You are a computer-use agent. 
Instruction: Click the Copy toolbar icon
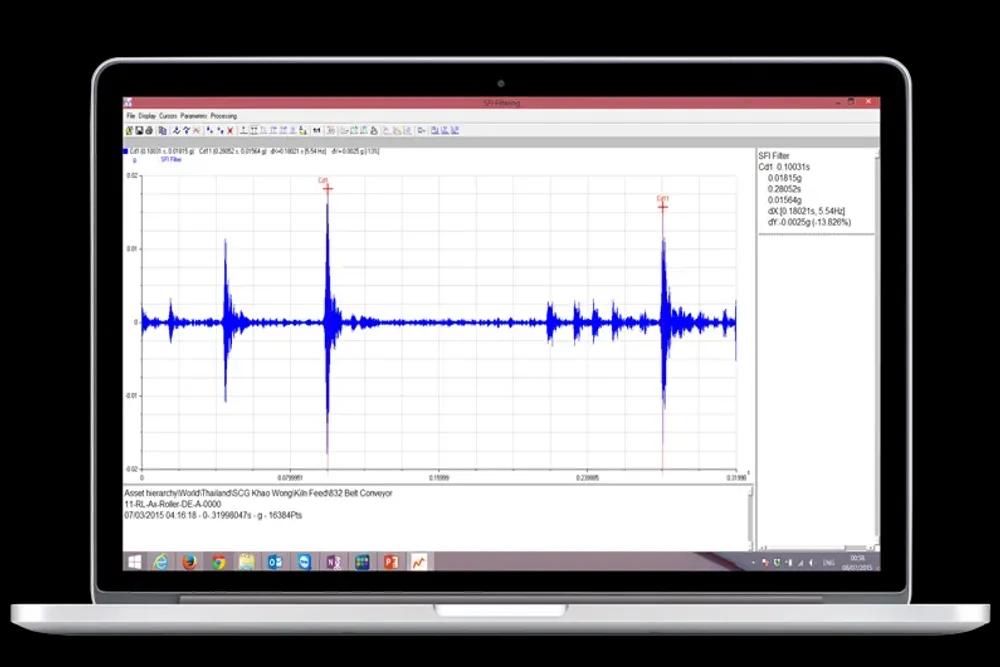tap(162, 130)
